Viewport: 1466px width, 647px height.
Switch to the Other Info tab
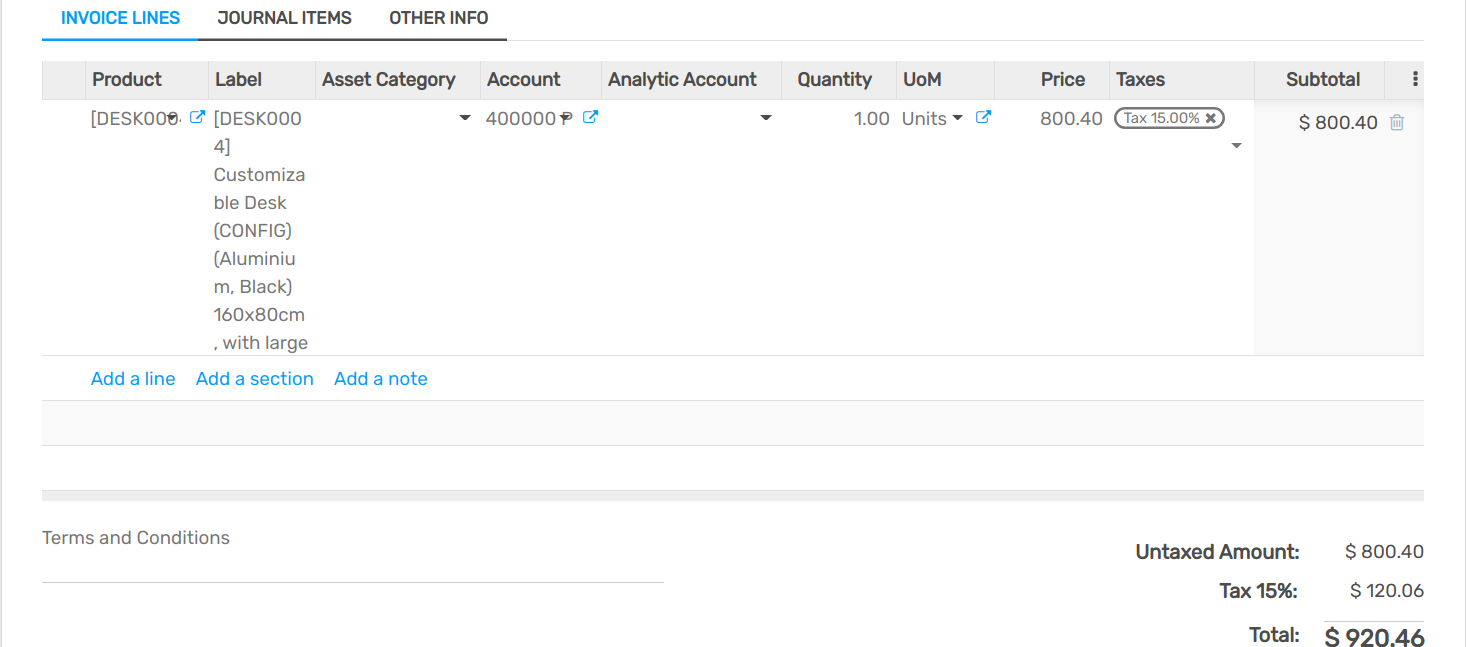click(x=438, y=18)
